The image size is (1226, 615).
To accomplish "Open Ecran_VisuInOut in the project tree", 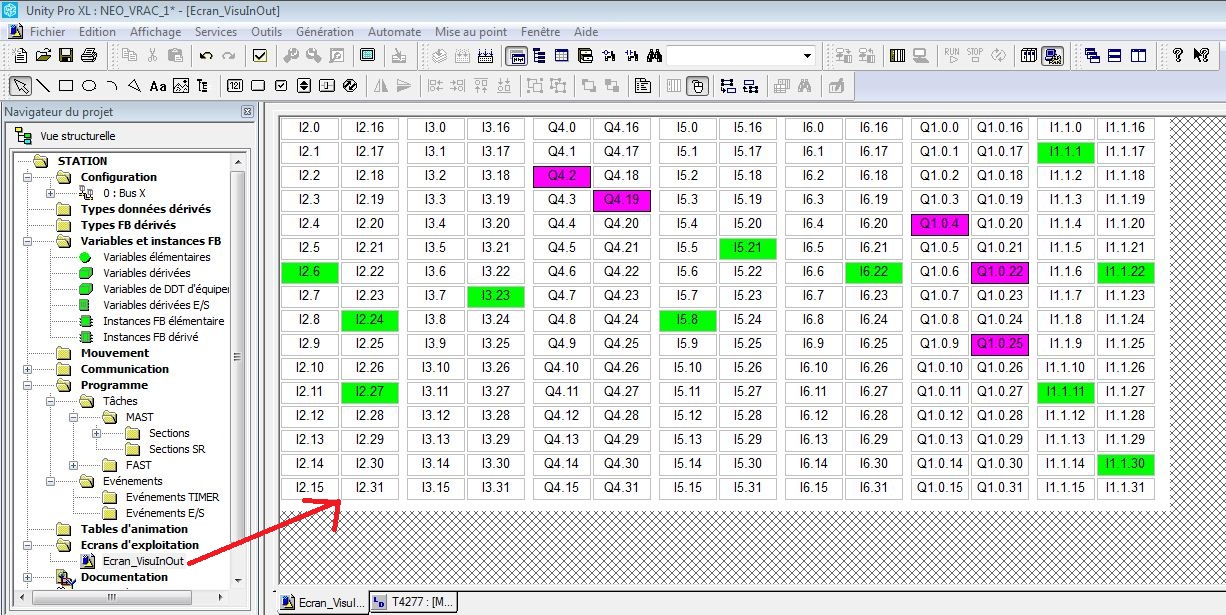I will [x=142, y=561].
